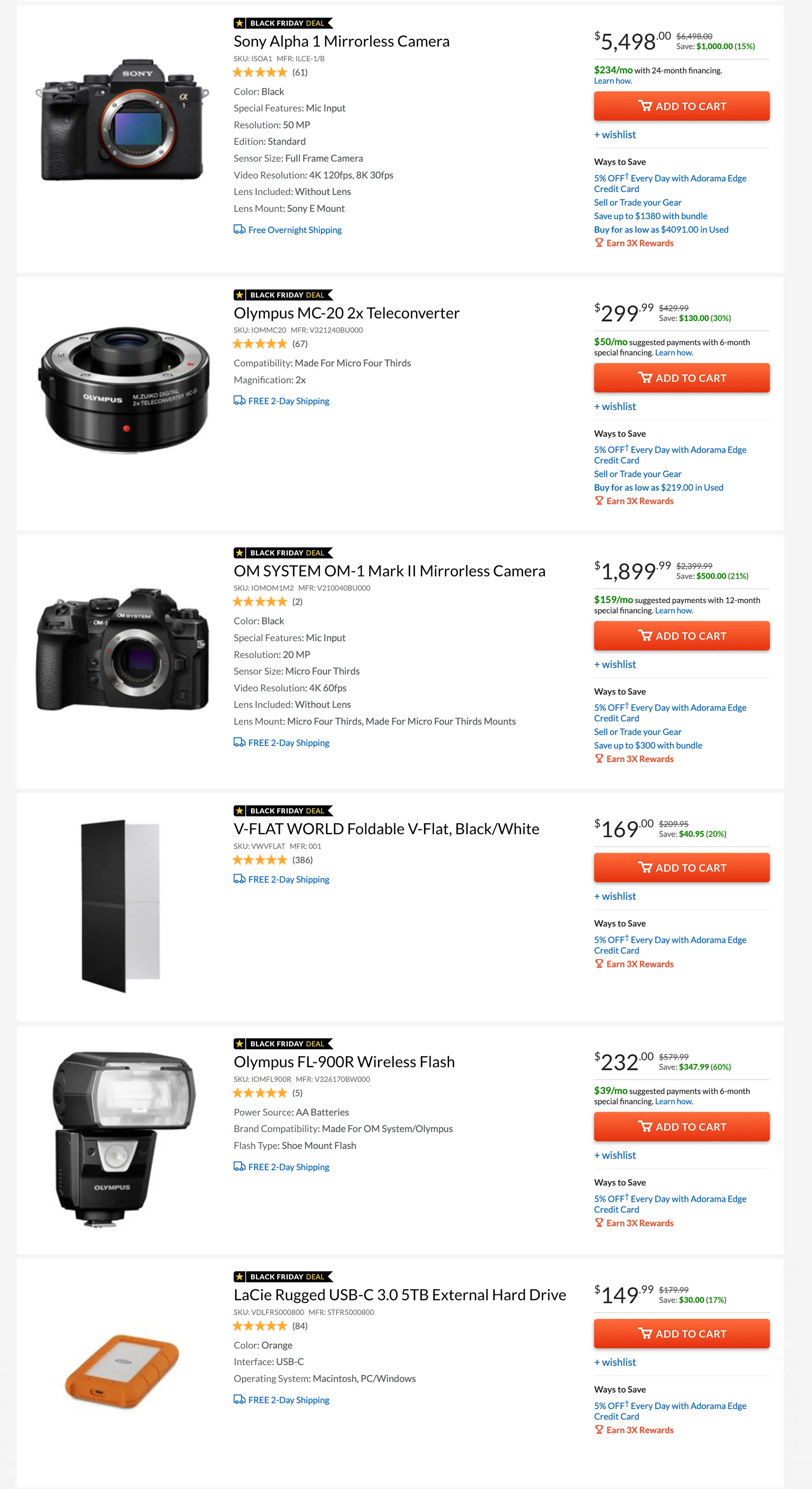Click the Sony Alpha 1 star rating
Viewport: 812px width, 1489px height.
(x=260, y=72)
